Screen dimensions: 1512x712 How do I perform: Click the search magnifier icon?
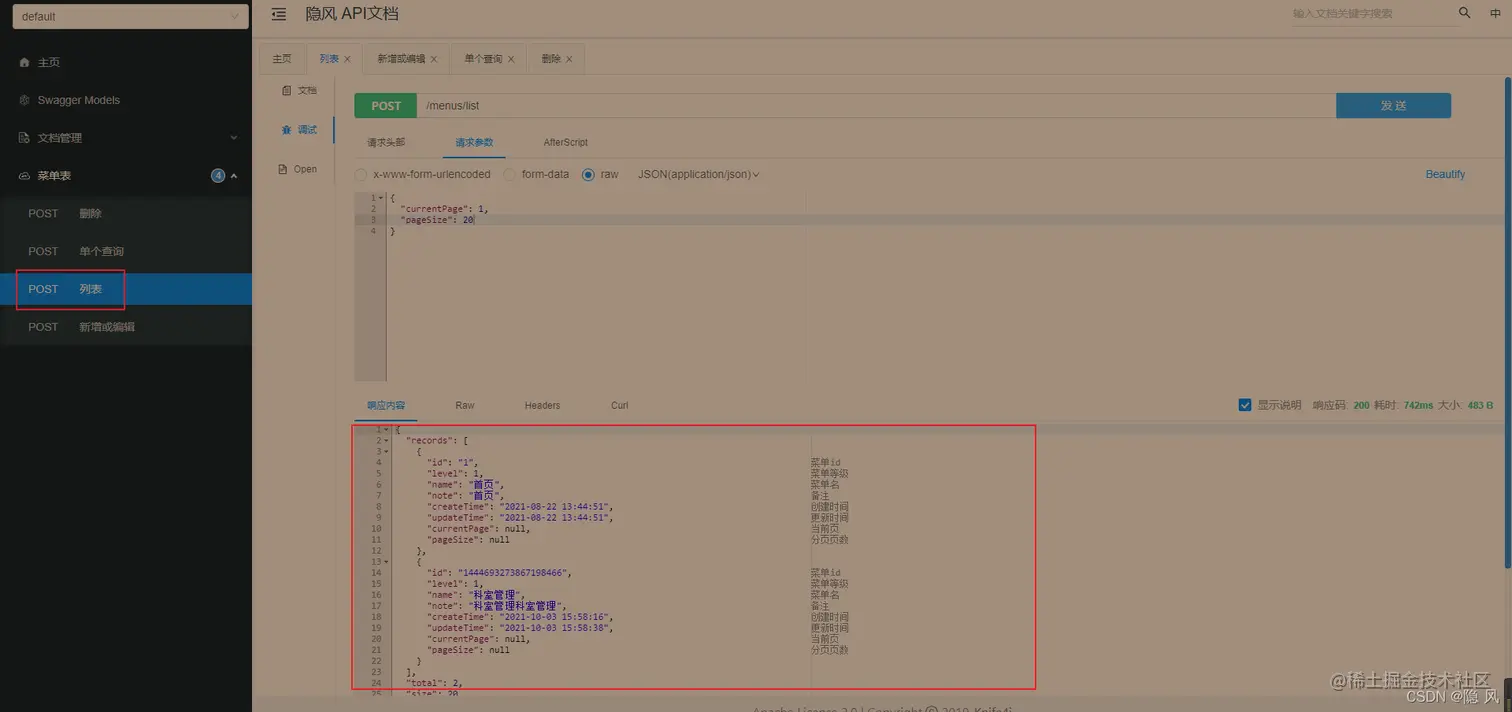(1465, 13)
